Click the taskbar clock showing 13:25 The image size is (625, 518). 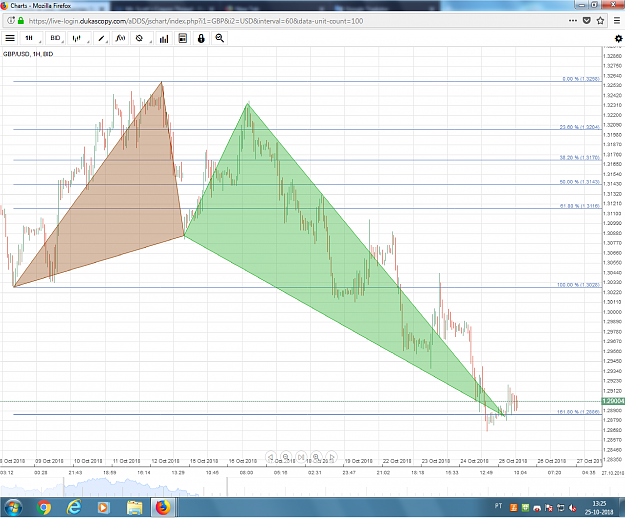pos(599,508)
